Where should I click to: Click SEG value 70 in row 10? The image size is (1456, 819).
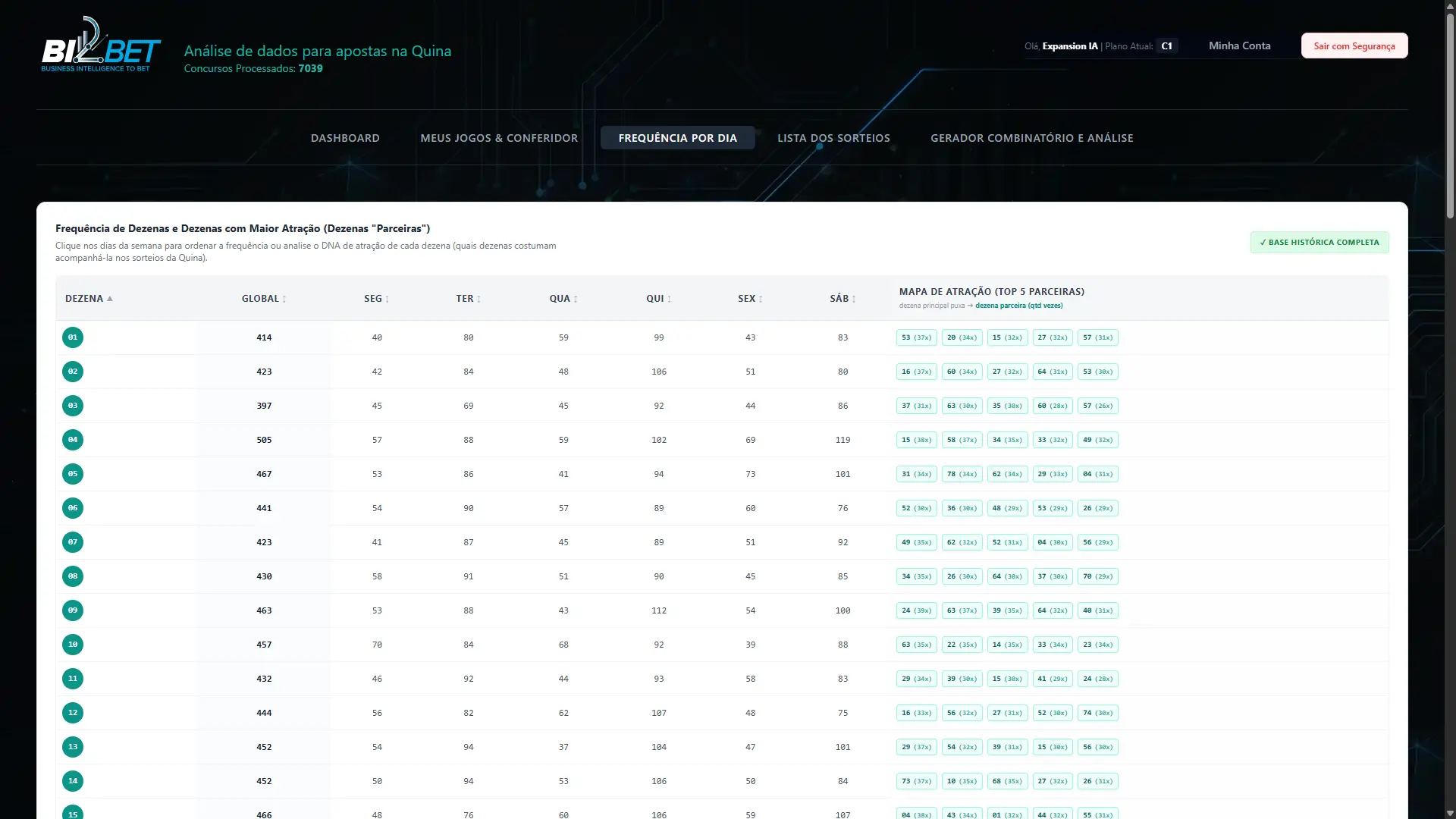(377, 645)
